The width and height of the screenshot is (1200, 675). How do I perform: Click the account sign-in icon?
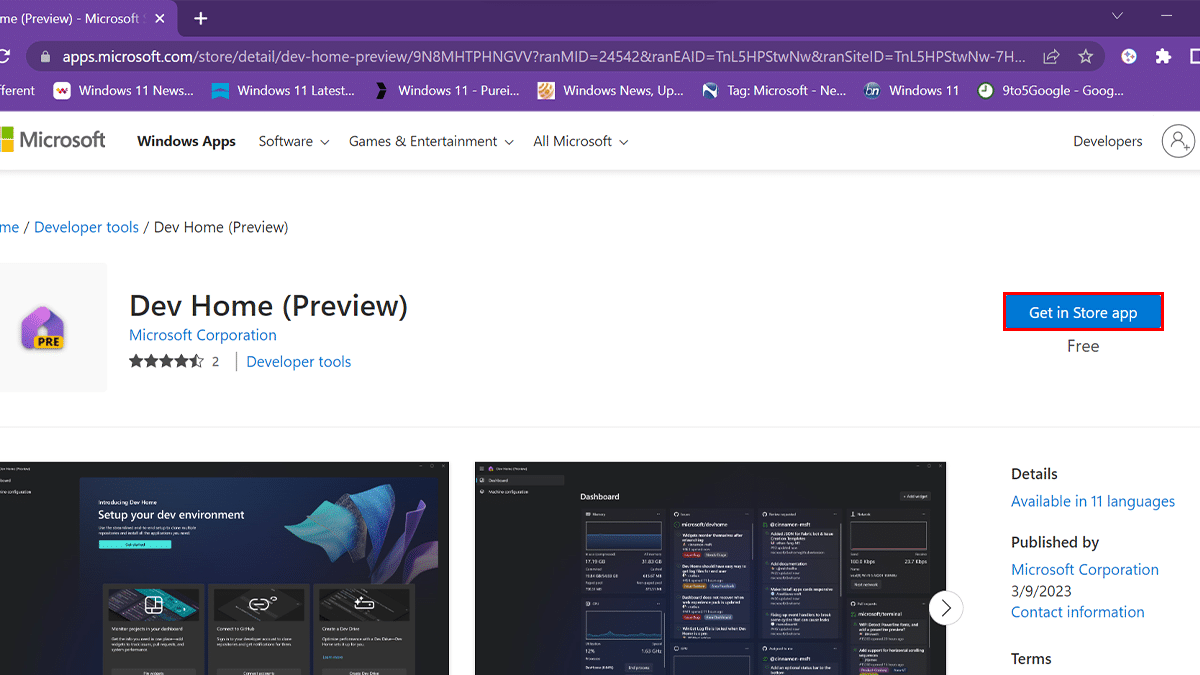[x=1178, y=141]
